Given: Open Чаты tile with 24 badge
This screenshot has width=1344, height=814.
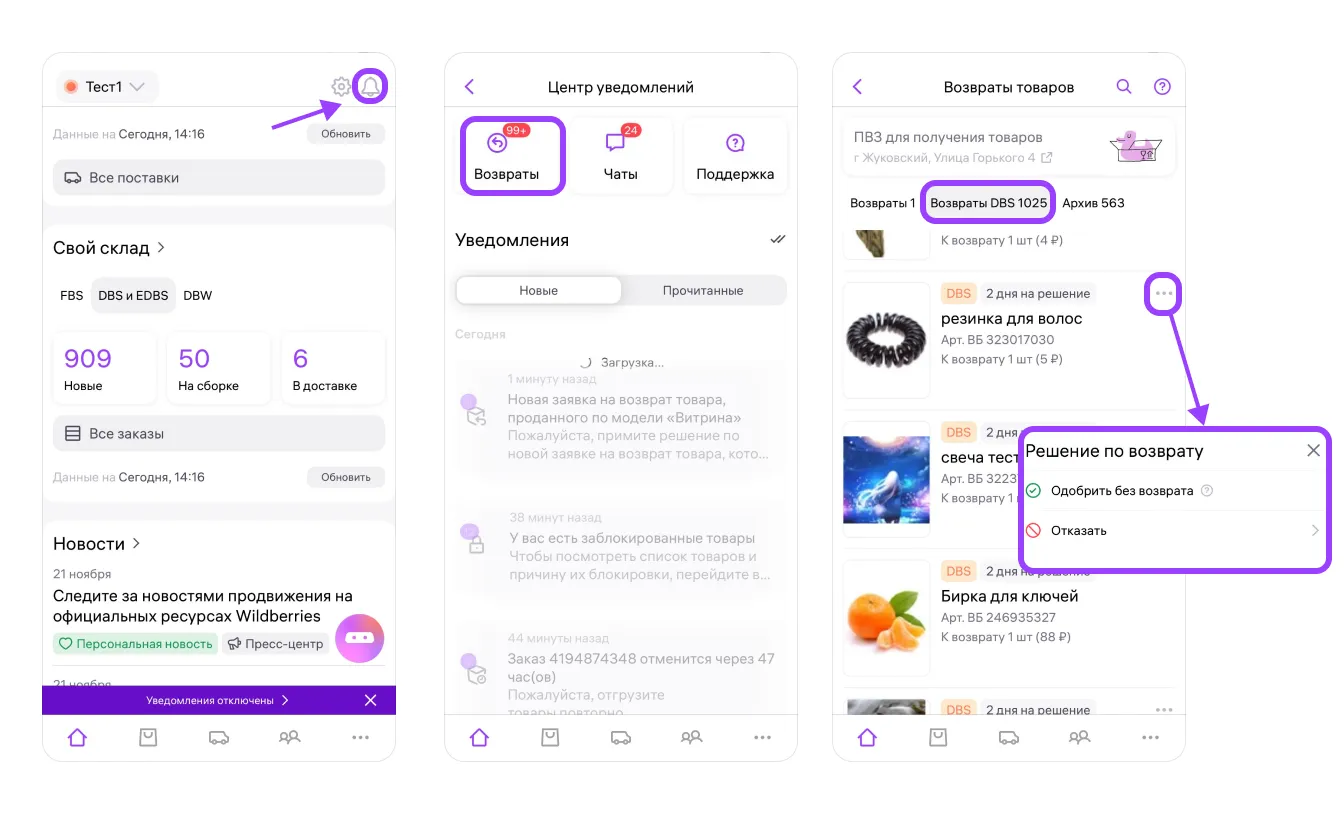Looking at the screenshot, I should 621,155.
